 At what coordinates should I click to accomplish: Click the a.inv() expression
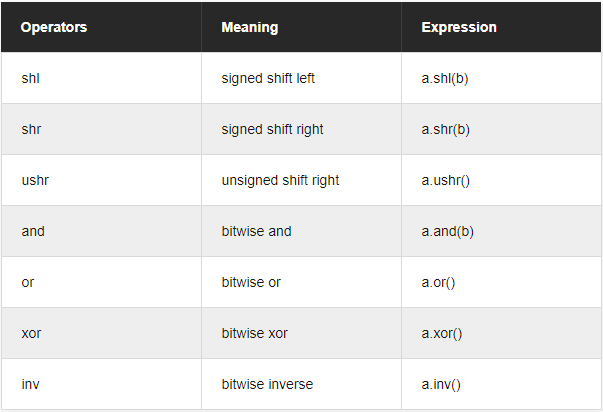click(x=441, y=384)
